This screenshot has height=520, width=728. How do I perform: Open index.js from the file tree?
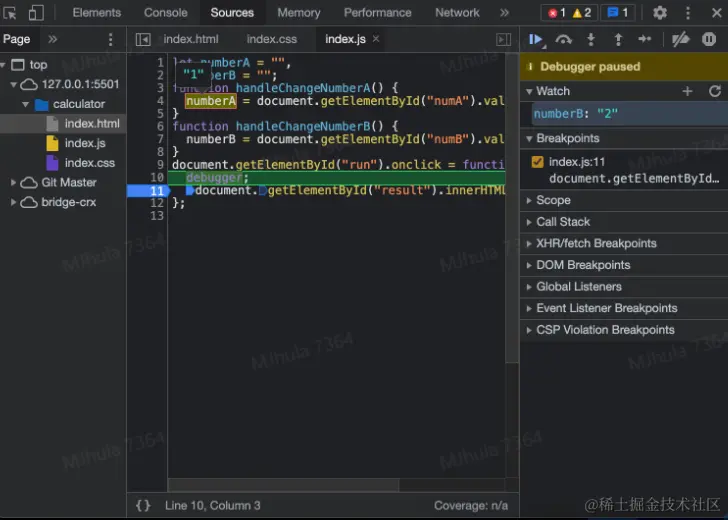point(85,143)
